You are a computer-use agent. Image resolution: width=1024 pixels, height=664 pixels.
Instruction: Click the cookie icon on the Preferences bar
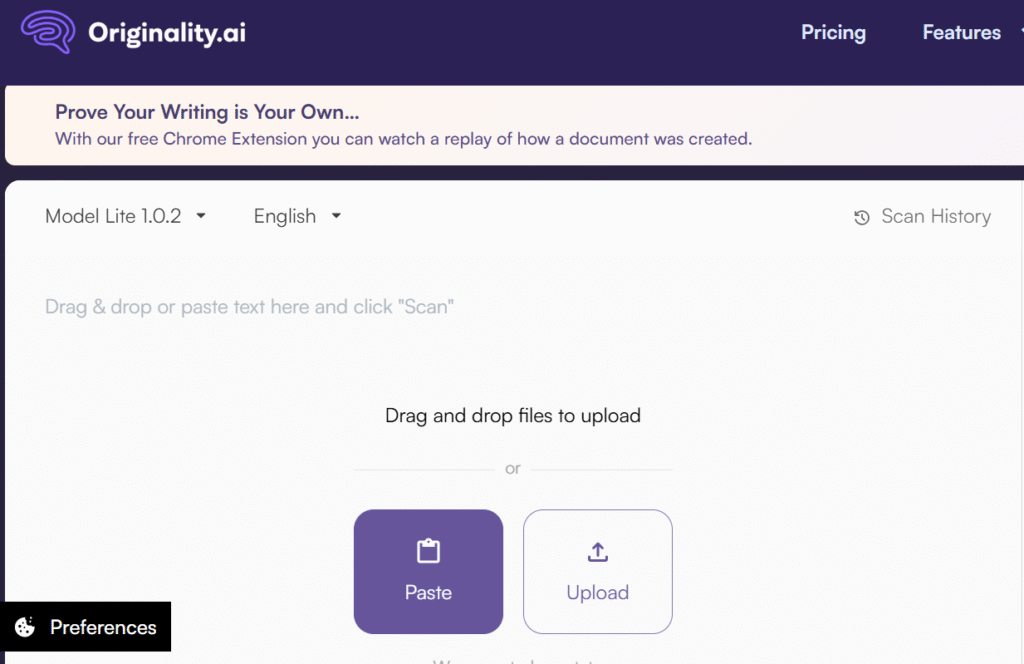click(x=27, y=627)
